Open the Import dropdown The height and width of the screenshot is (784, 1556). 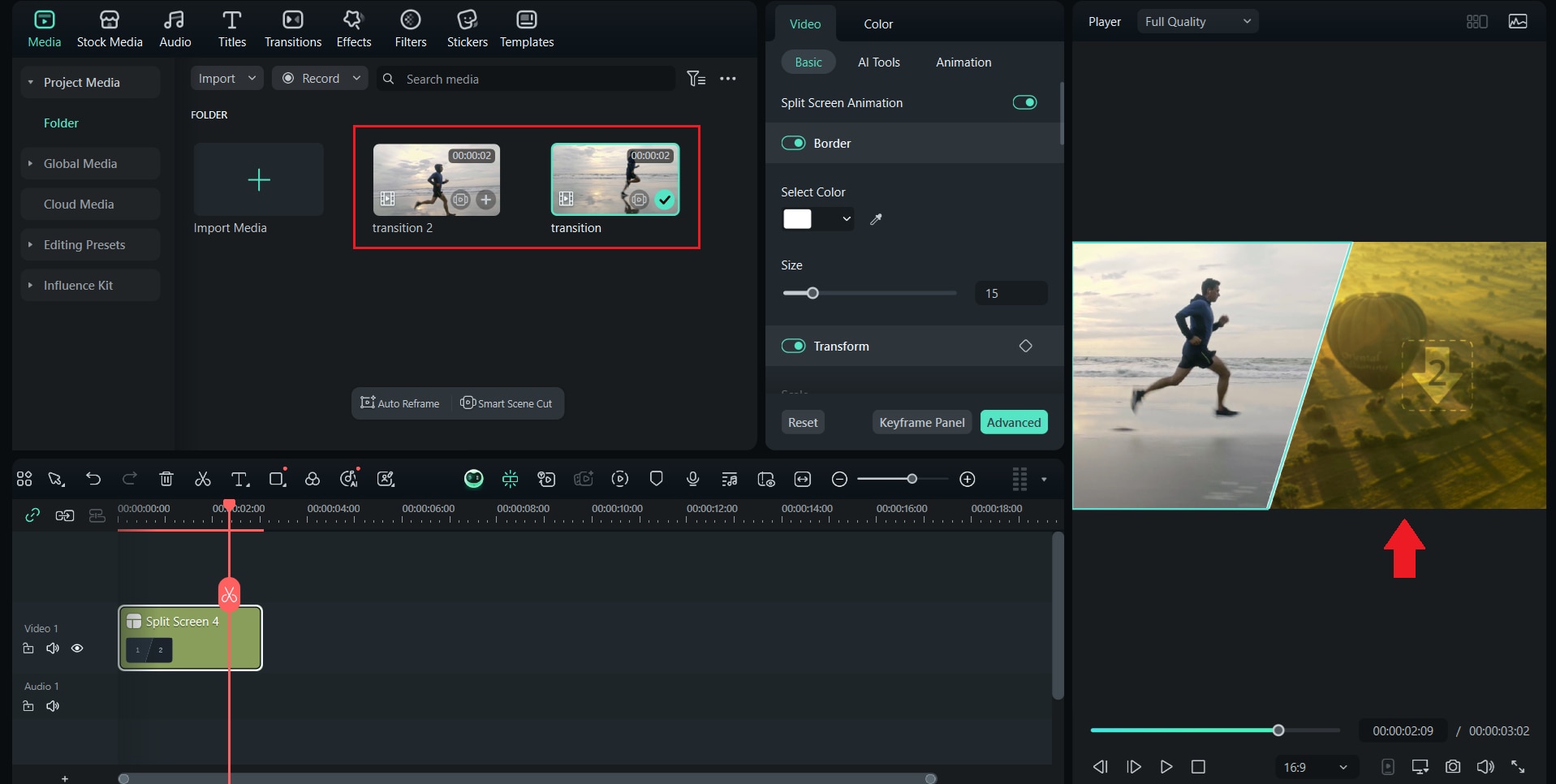[x=227, y=79]
